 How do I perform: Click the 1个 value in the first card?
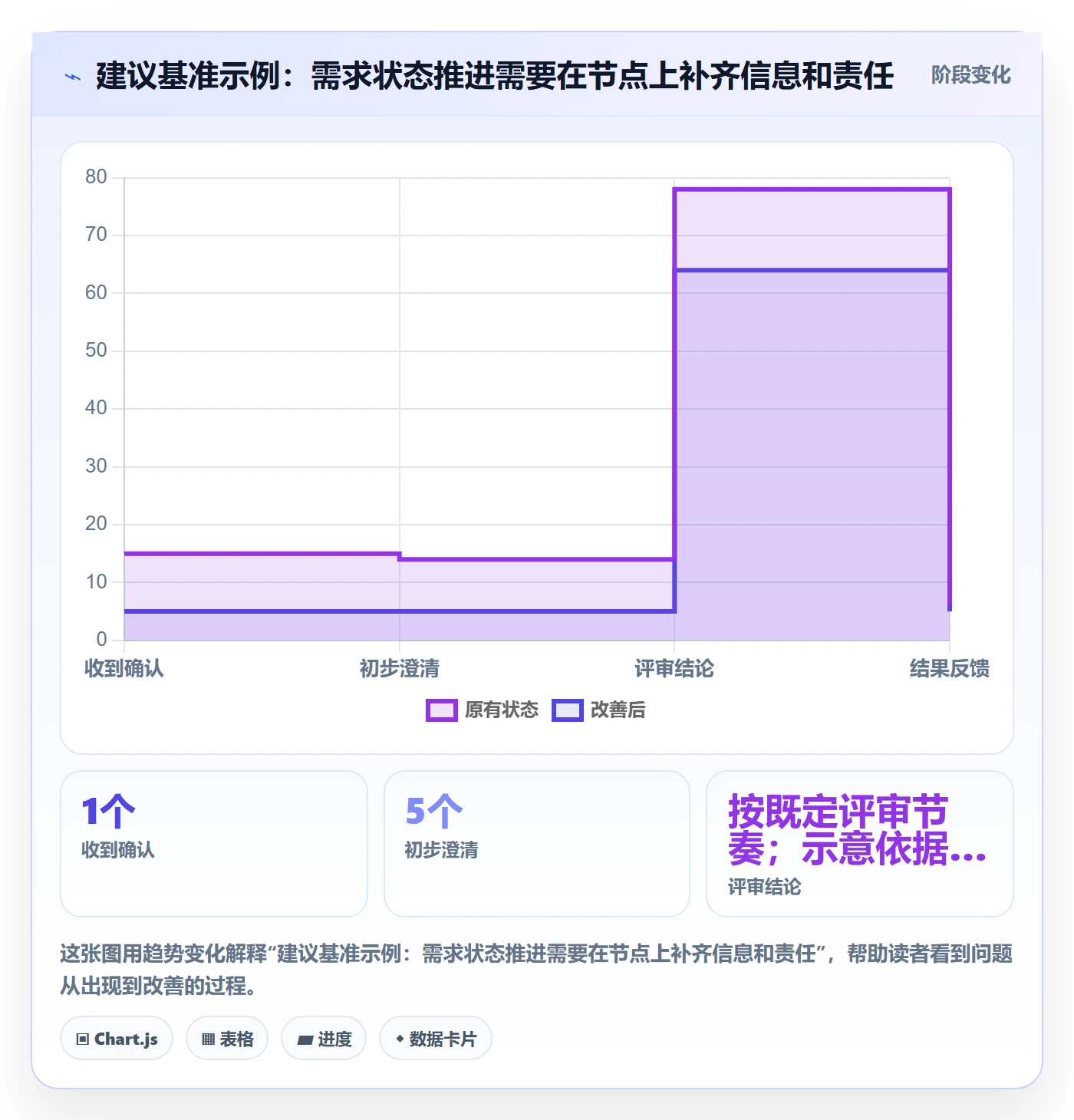pos(108,812)
